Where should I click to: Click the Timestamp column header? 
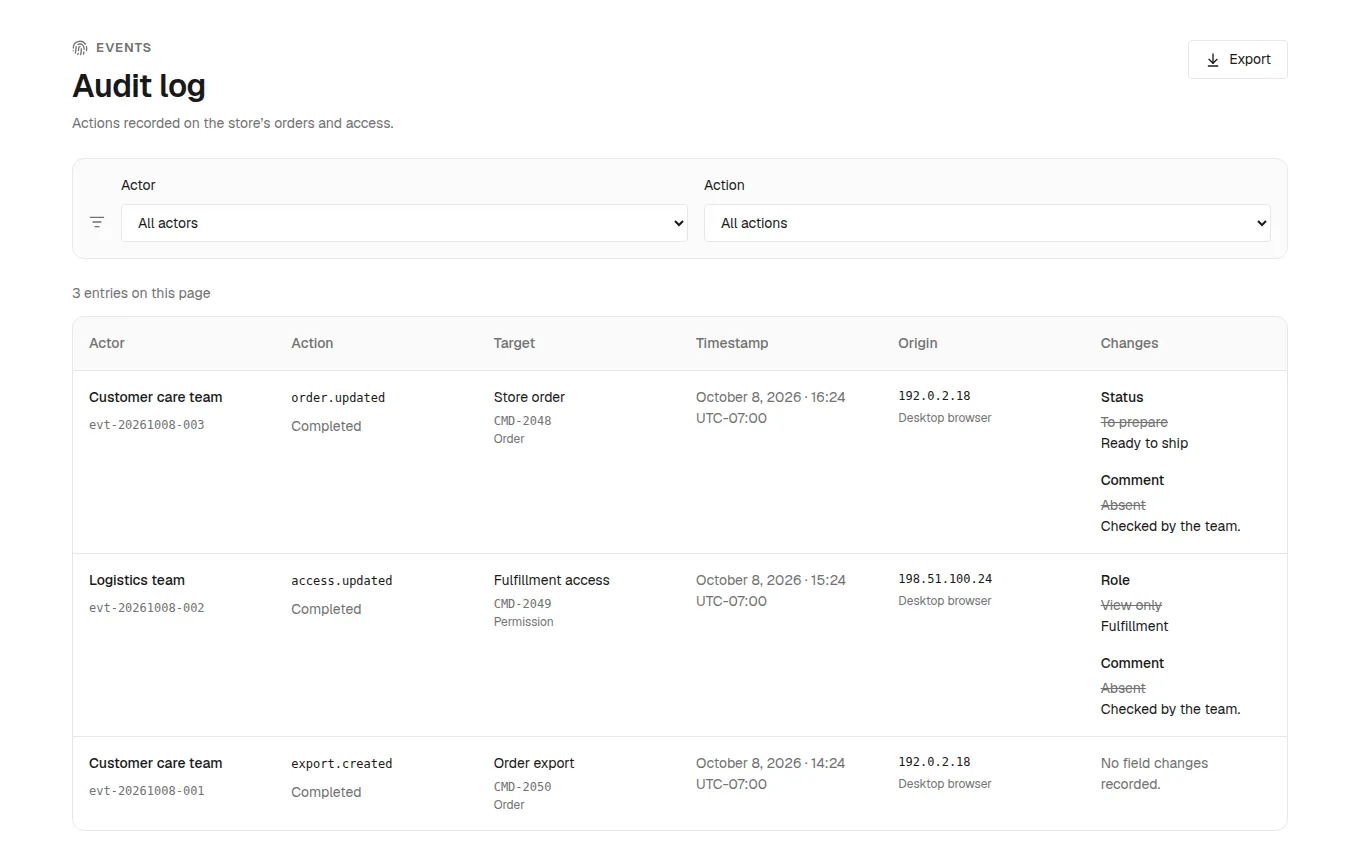[x=732, y=343]
